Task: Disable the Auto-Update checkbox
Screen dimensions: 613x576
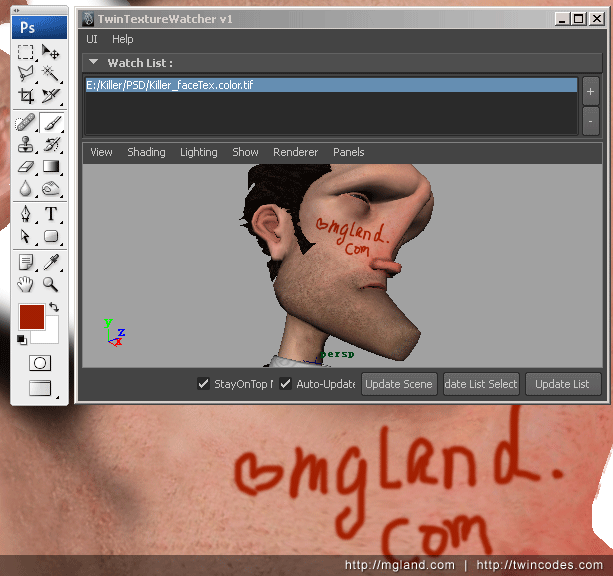Action: click(x=286, y=384)
